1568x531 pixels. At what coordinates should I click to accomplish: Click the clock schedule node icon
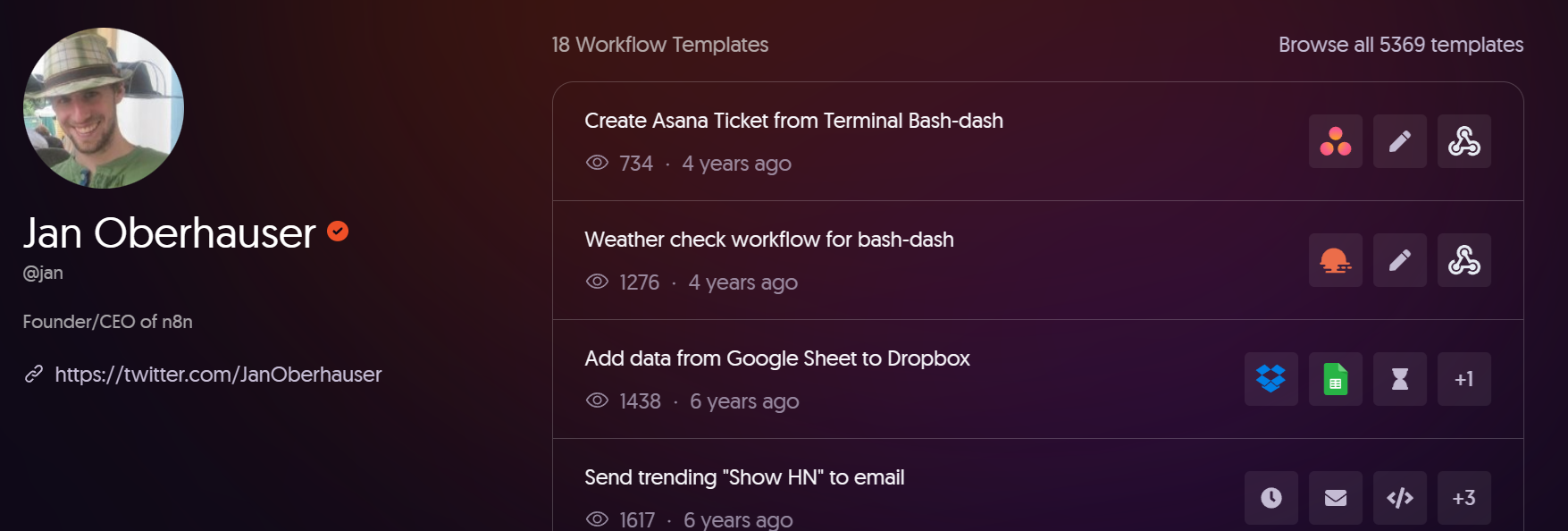(x=1270, y=498)
